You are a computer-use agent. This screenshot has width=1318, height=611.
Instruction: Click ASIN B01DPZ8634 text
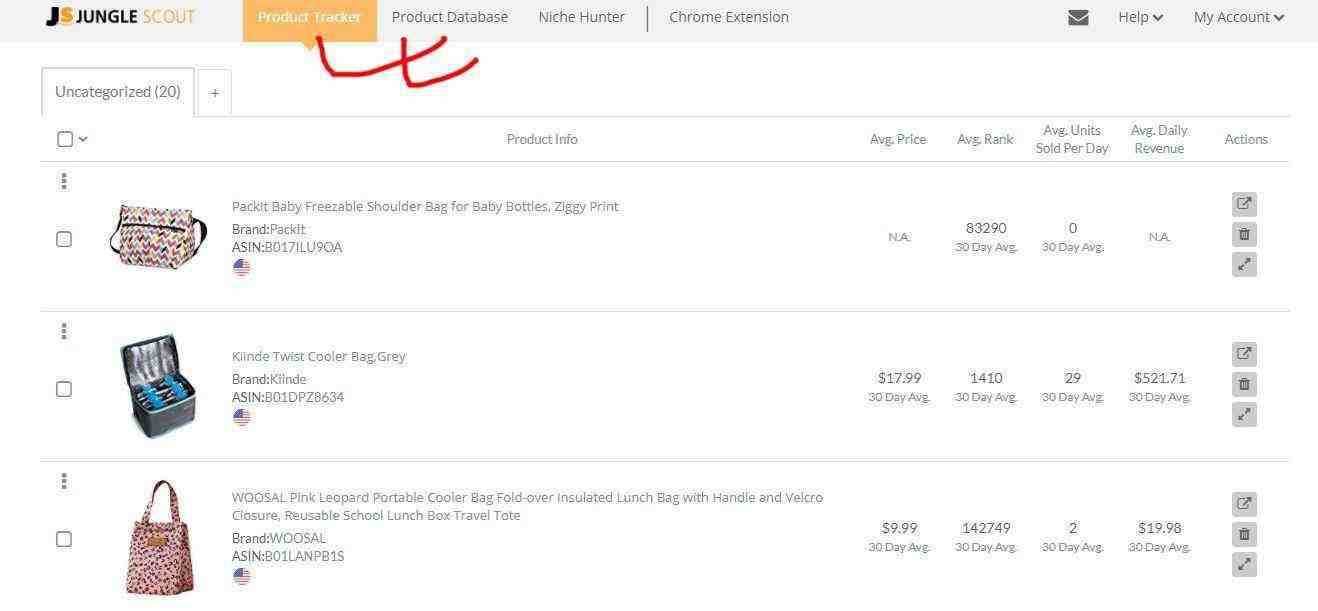tap(288, 397)
